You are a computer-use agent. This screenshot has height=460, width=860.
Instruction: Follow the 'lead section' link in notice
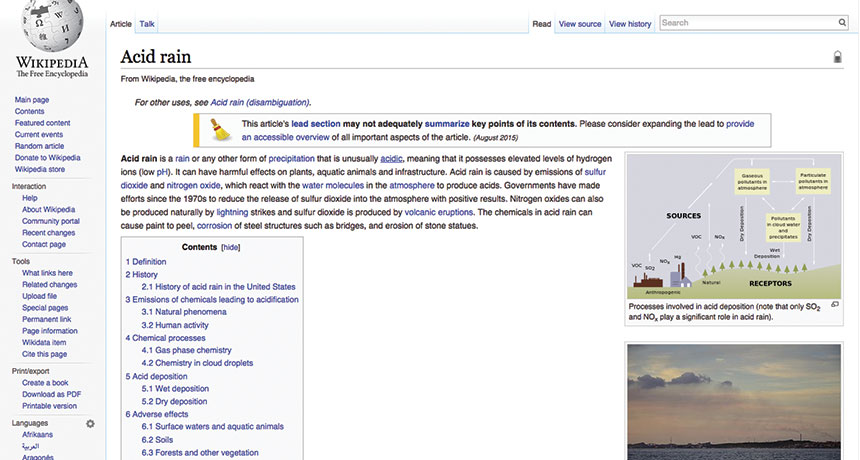[x=316, y=124]
